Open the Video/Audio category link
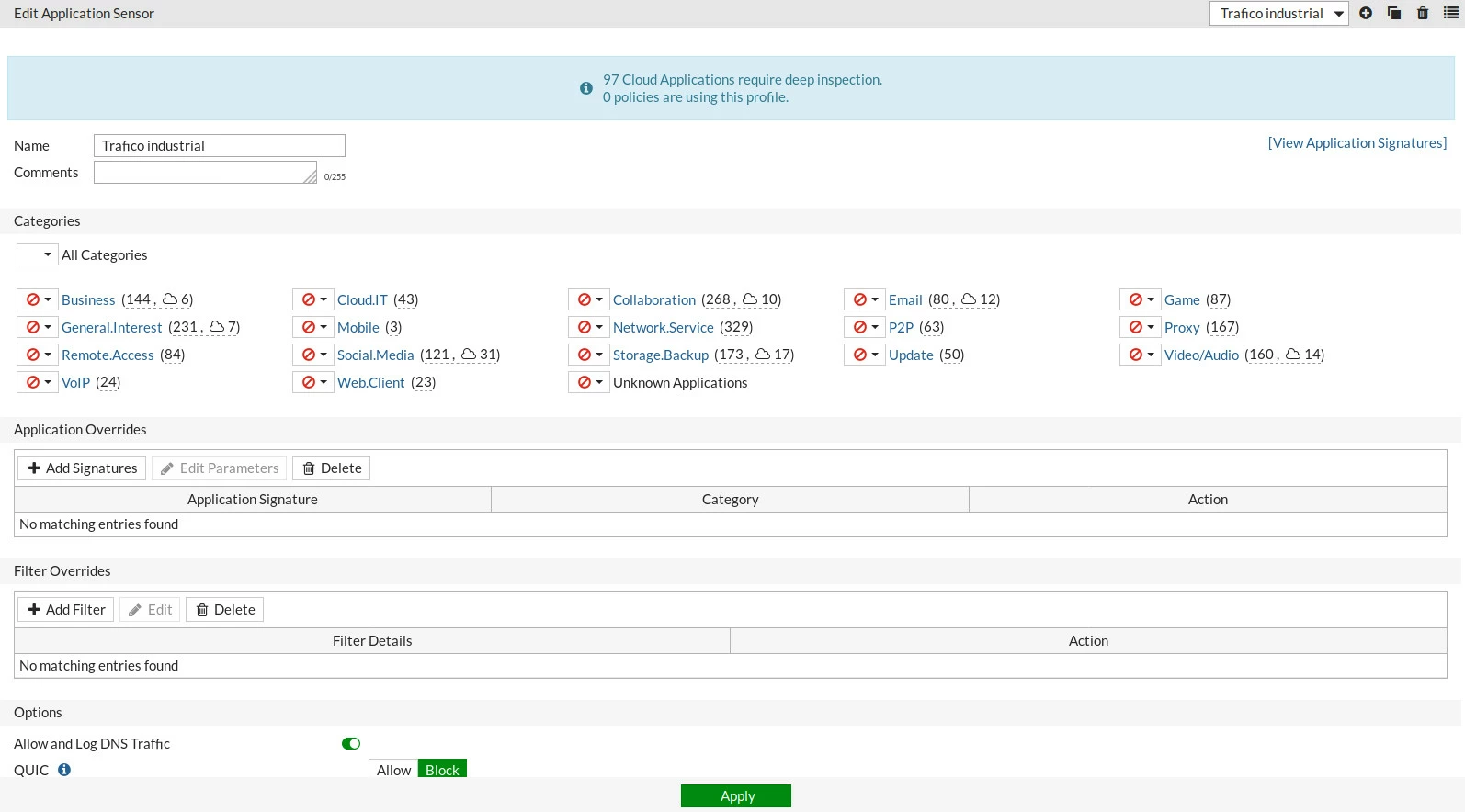Viewport: 1465px width, 812px height. tap(1201, 355)
